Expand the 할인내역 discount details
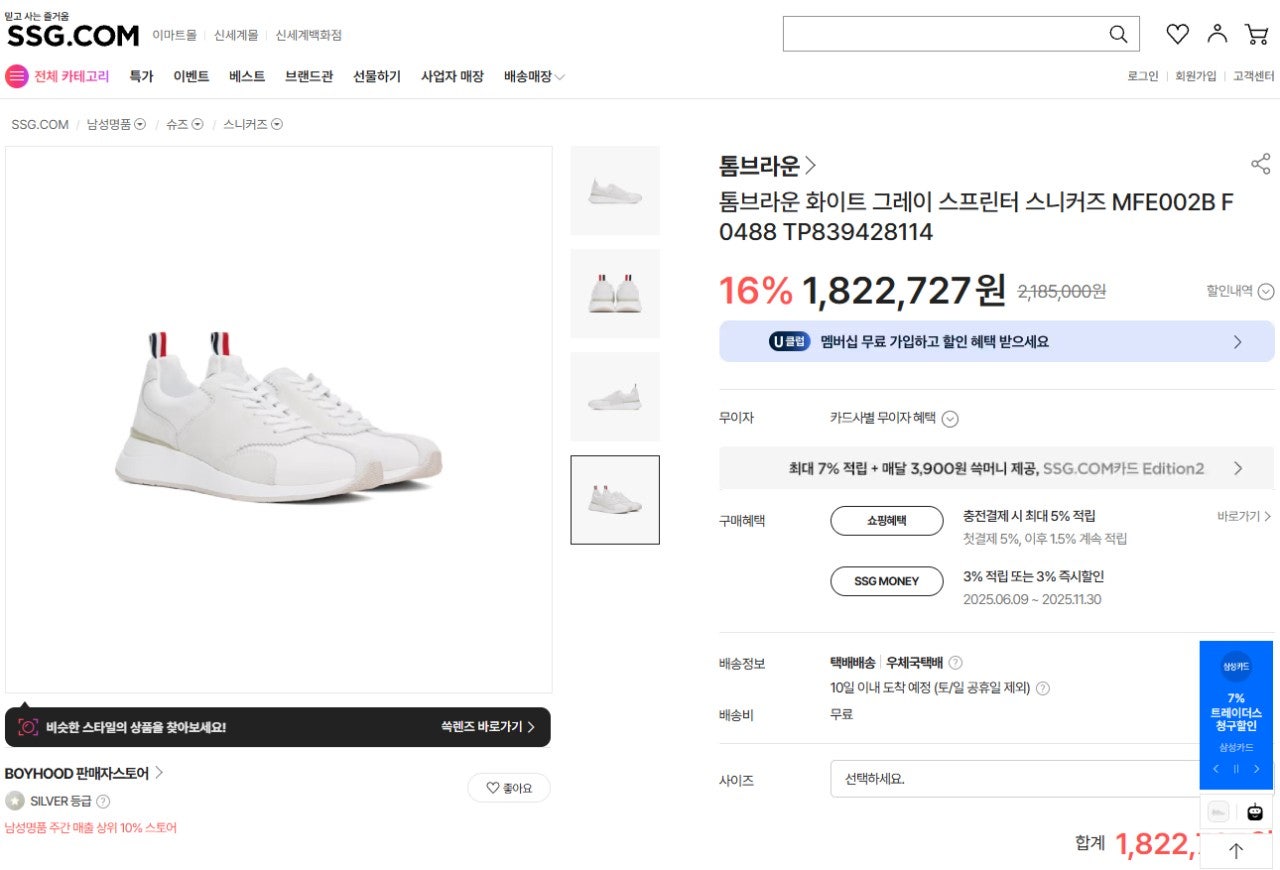 point(1265,291)
